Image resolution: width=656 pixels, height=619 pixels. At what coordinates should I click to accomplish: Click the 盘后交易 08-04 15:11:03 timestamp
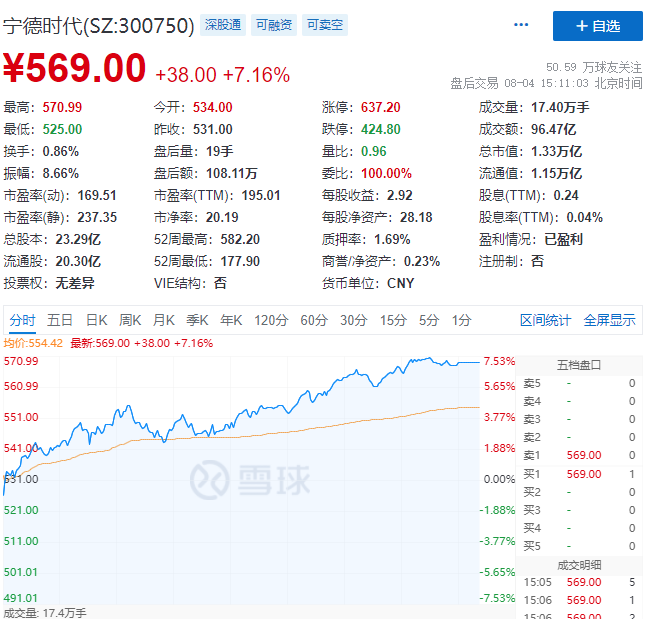click(546, 83)
